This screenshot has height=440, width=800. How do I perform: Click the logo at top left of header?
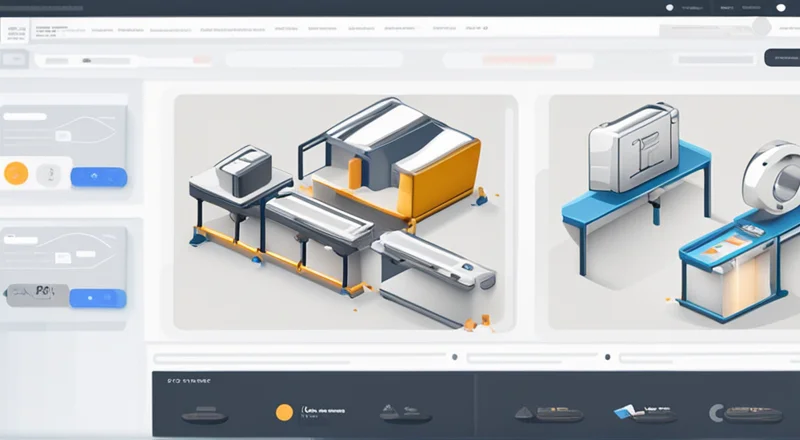click(x=17, y=33)
